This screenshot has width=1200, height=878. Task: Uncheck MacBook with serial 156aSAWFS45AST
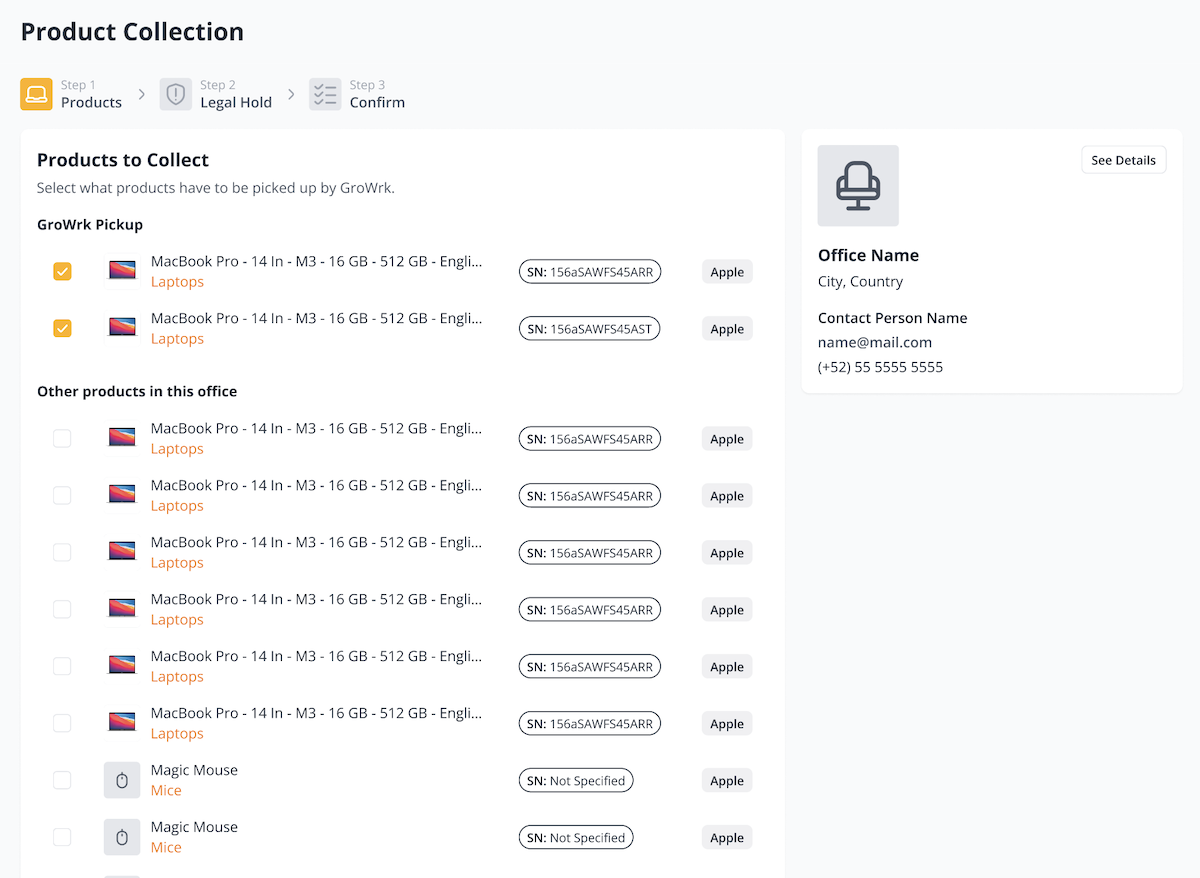(x=62, y=328)
